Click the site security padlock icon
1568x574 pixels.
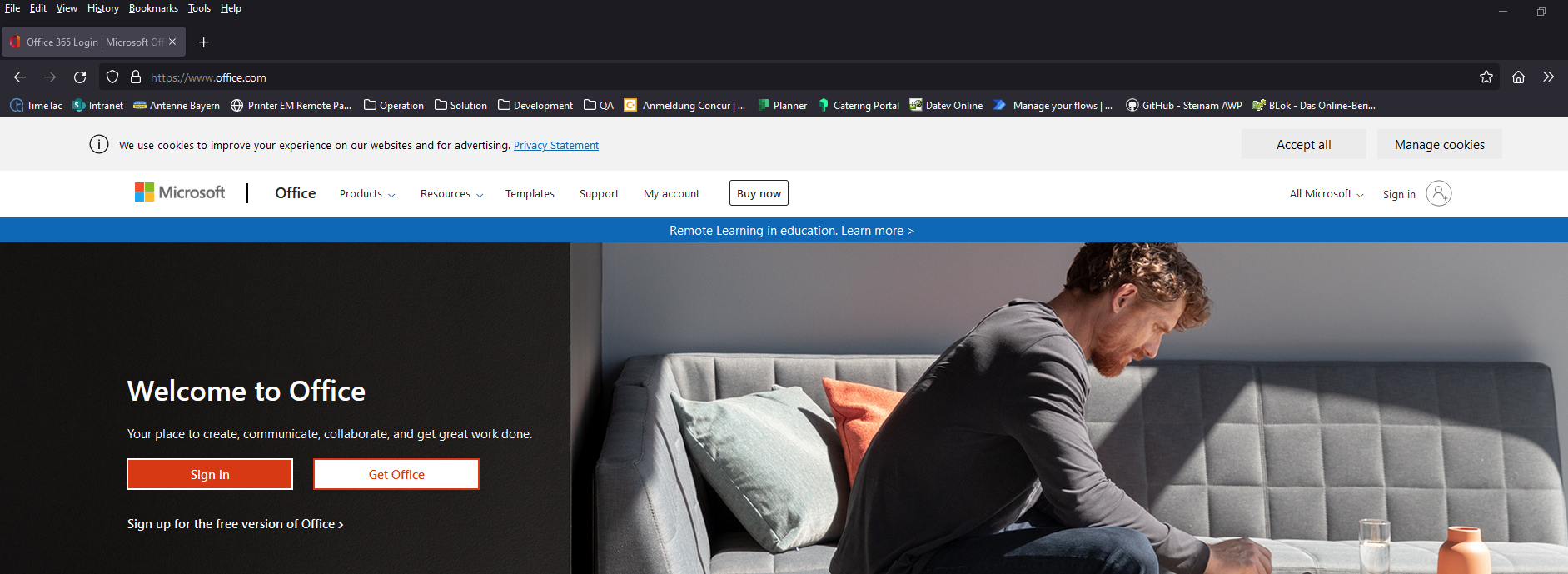[x=136, y=77]
